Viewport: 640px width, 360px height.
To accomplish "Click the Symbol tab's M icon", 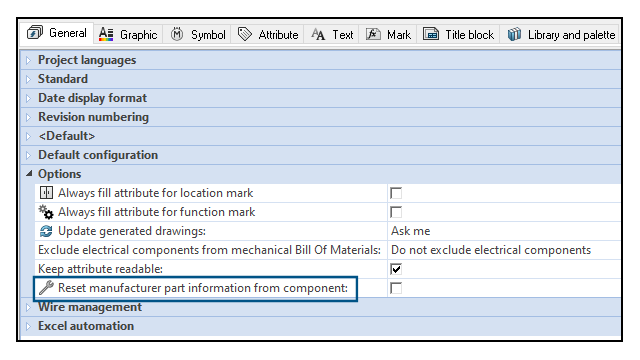I will [177, 34].
